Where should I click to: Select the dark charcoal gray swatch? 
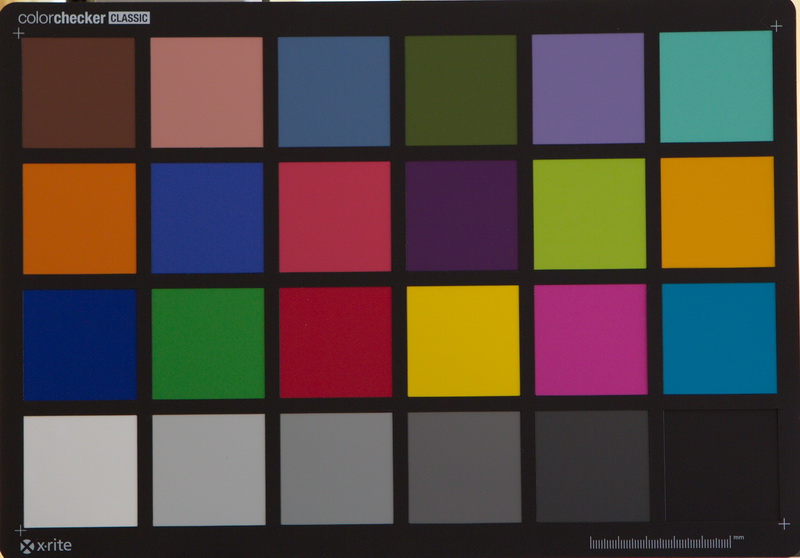pyautogui.click(x=592, y=466)
